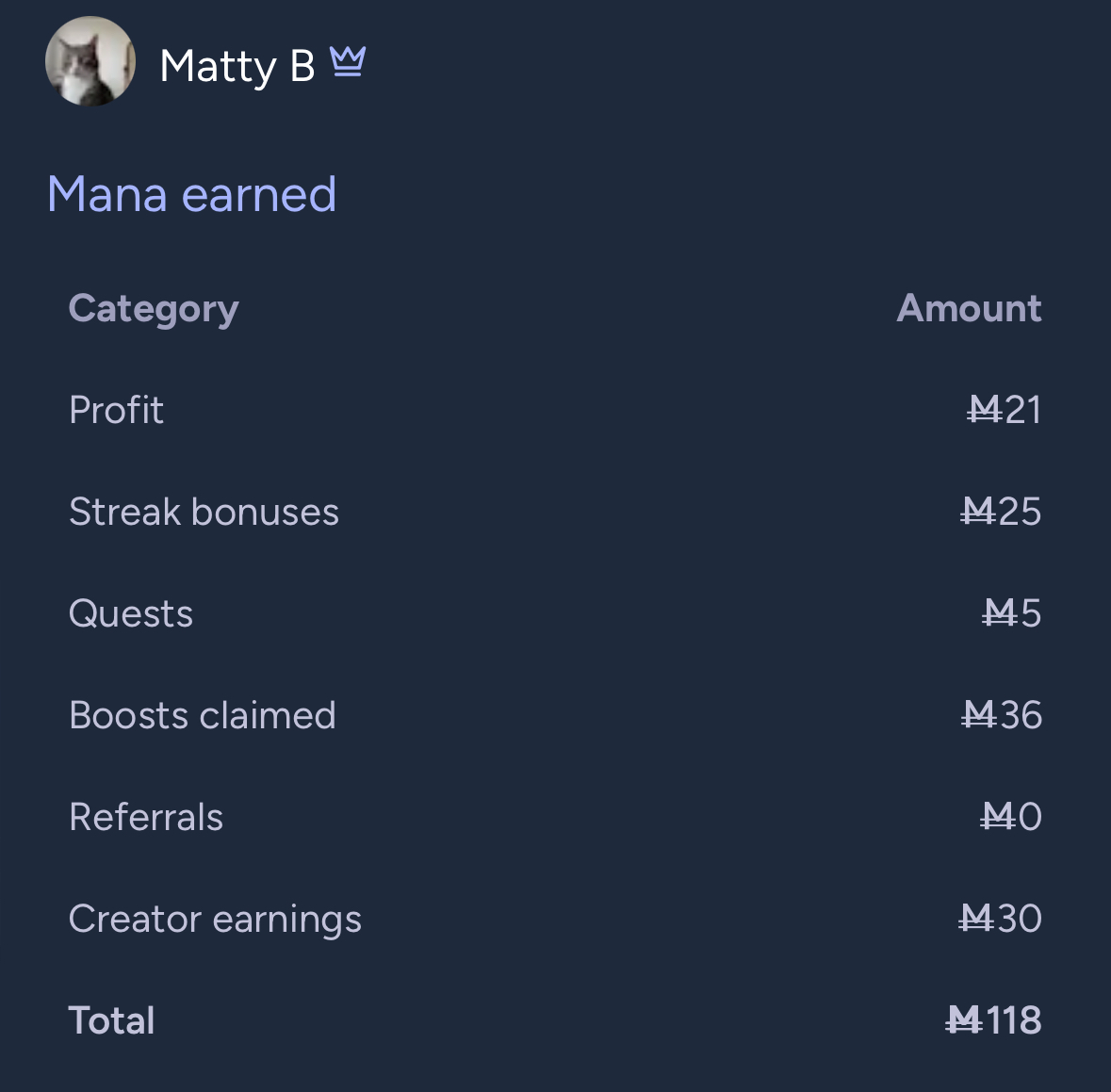Click the Referrals amount of 0

(1010, 816)
